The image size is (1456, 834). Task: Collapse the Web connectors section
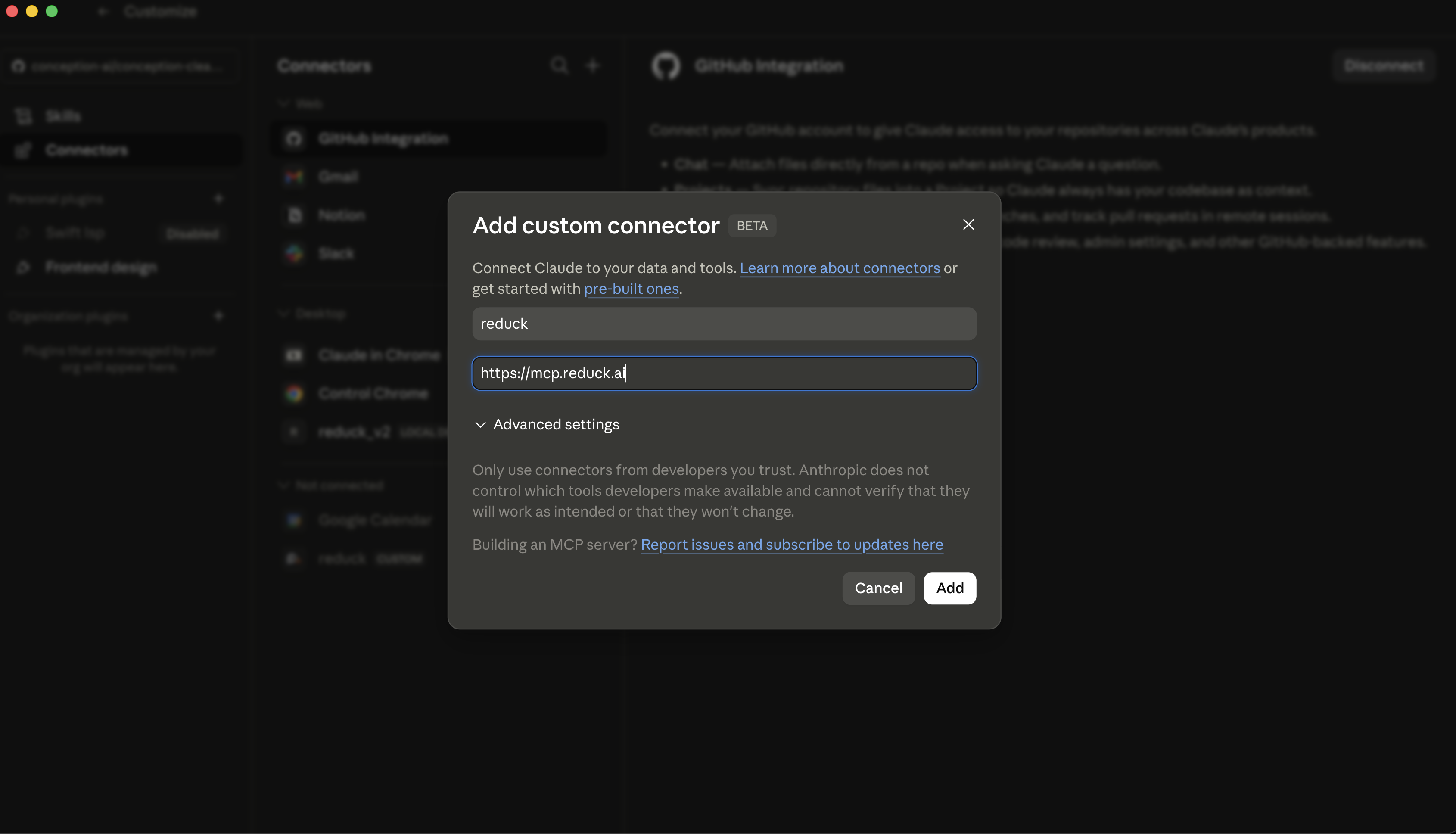(301, 104)
